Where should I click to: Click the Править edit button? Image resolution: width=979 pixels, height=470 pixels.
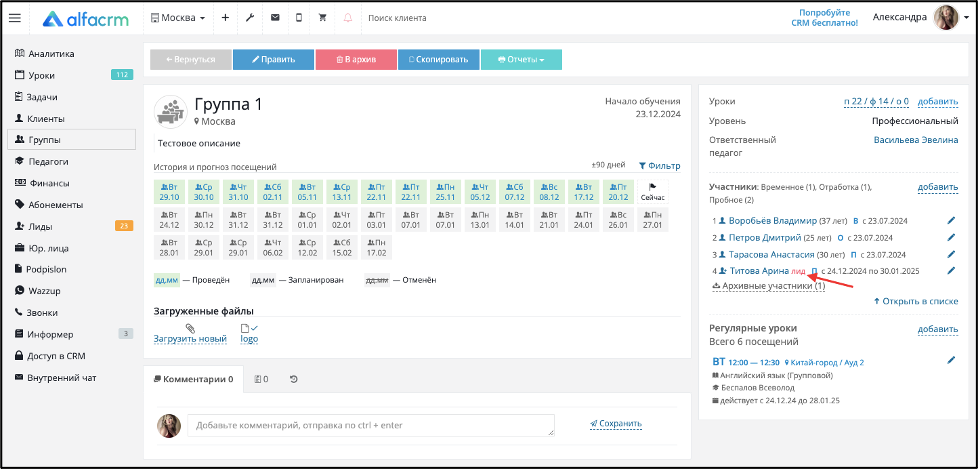tap(273, 59)
